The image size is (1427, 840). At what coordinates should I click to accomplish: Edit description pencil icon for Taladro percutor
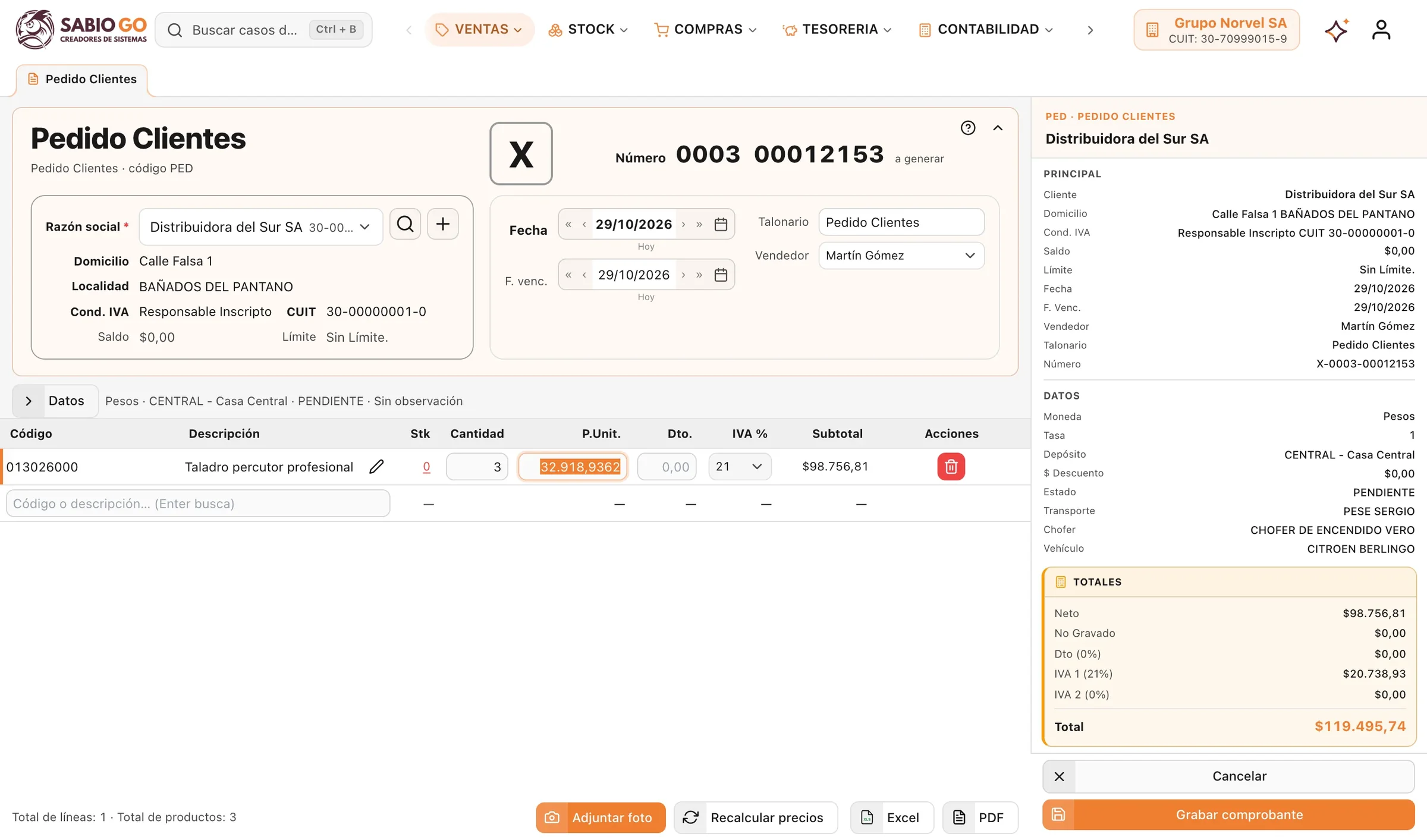tap(376, 467)
